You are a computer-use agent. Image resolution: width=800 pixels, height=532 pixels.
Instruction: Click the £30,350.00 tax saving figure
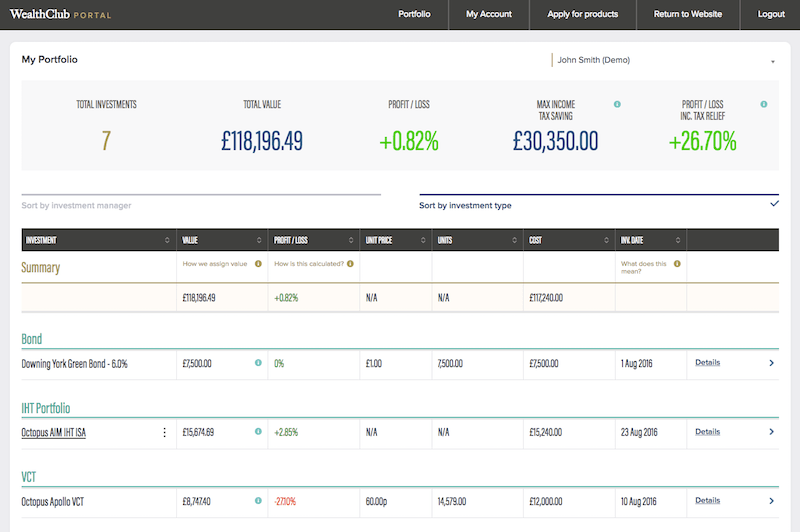pyautogui.click(x=555, y=141)
